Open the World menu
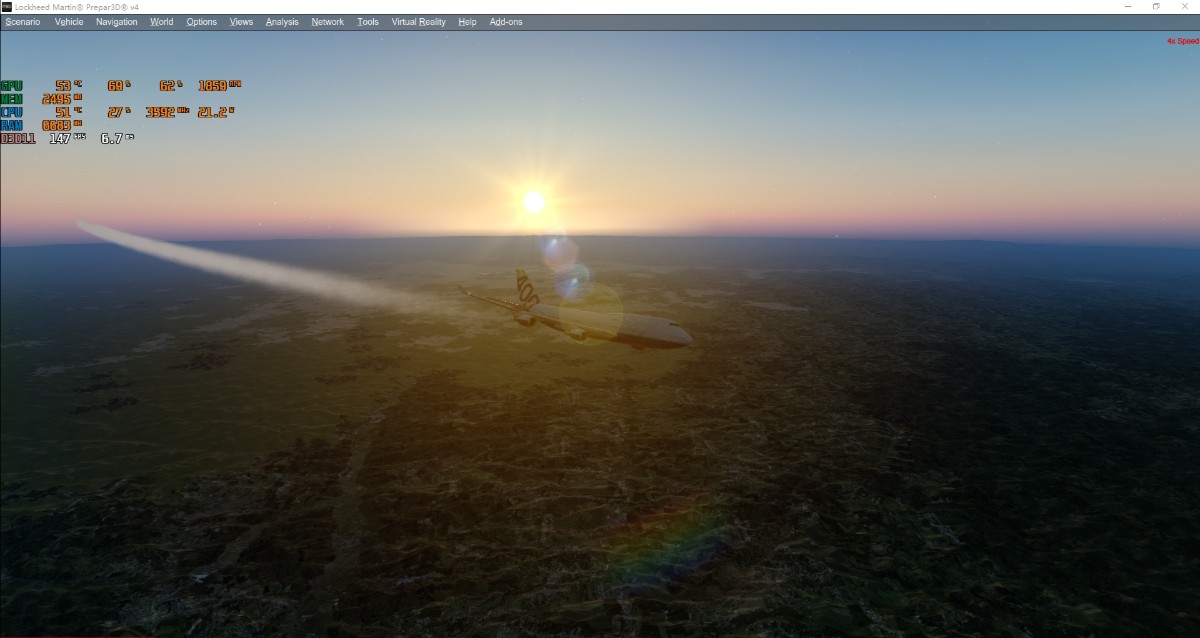1200x638 pixels. point(161,21)
